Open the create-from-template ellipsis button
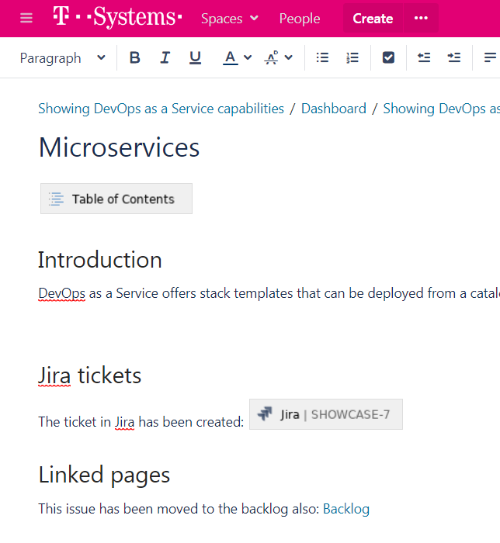The height and width of the screenshot is (543, 500). [421, 18]
